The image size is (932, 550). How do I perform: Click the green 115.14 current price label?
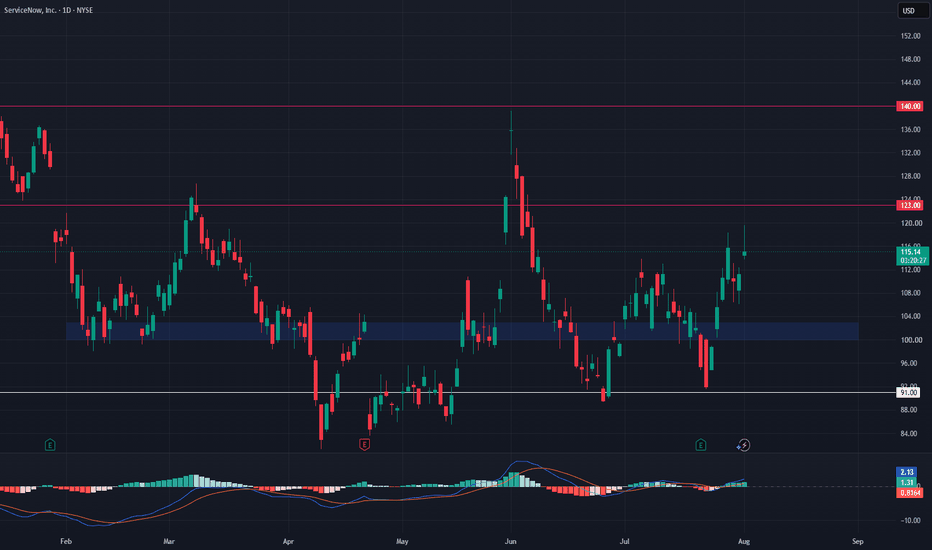tap(912, 252)
